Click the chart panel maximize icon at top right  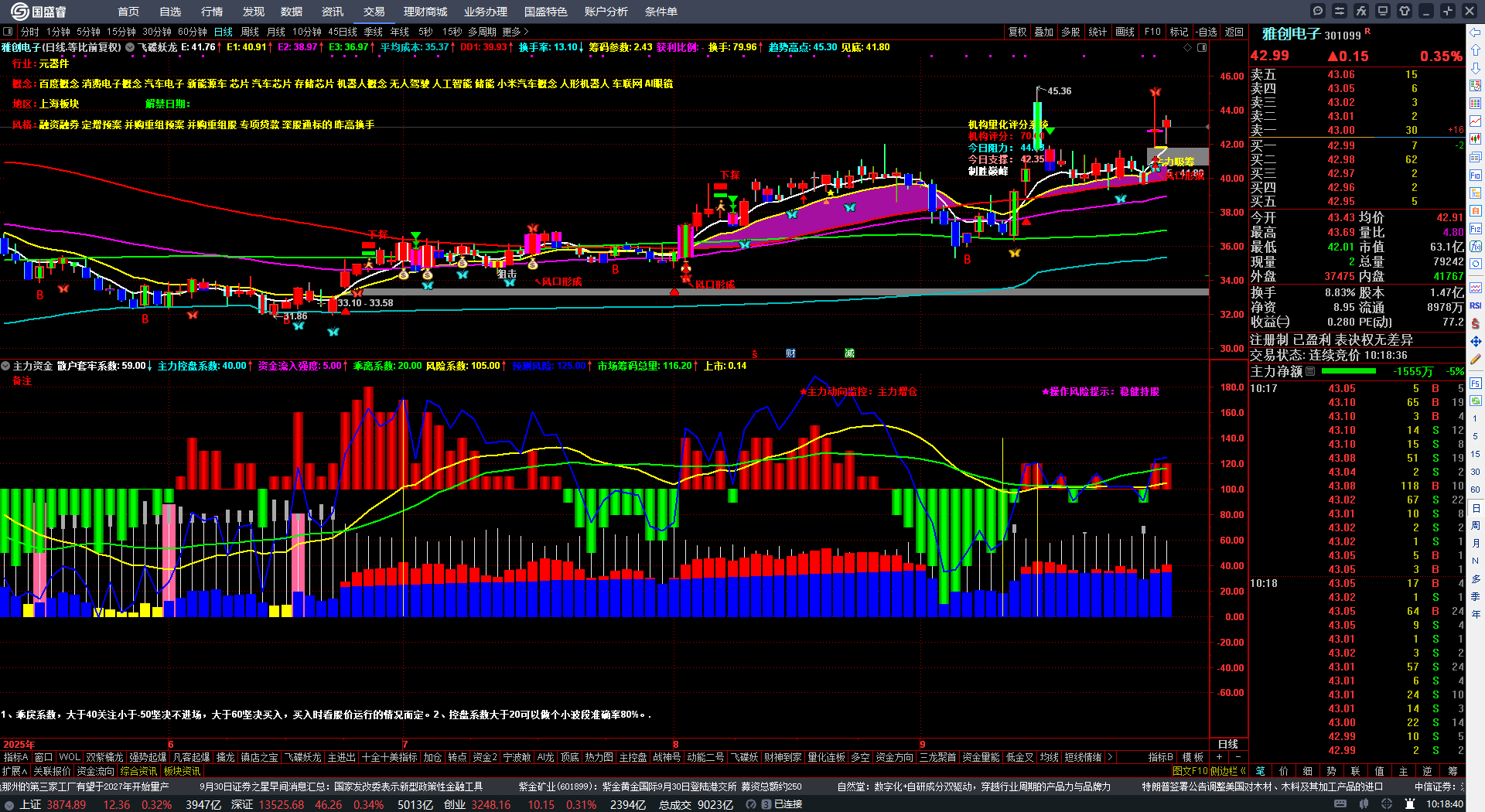tap(1202, 47)
